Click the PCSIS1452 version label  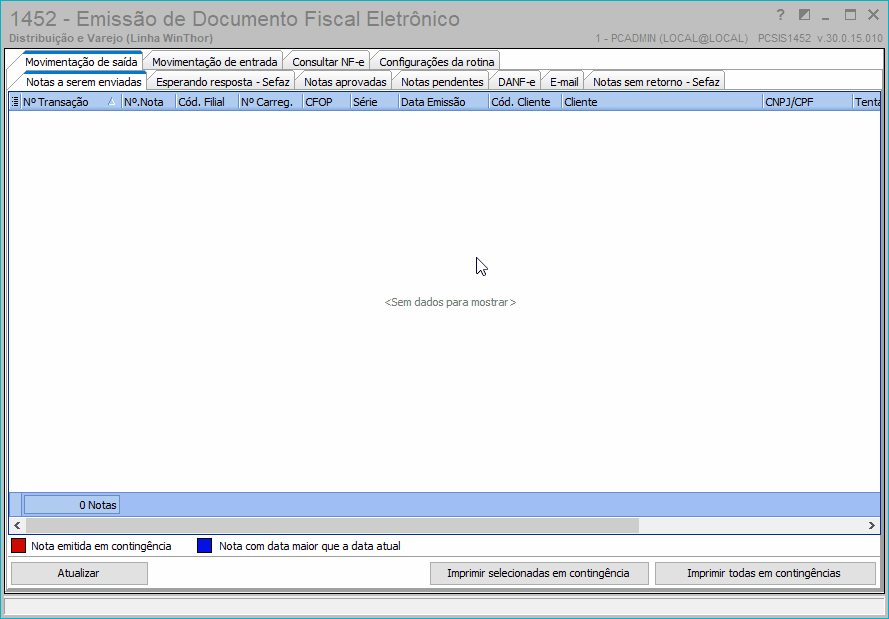pyautogui.click(x=820, y=39)
